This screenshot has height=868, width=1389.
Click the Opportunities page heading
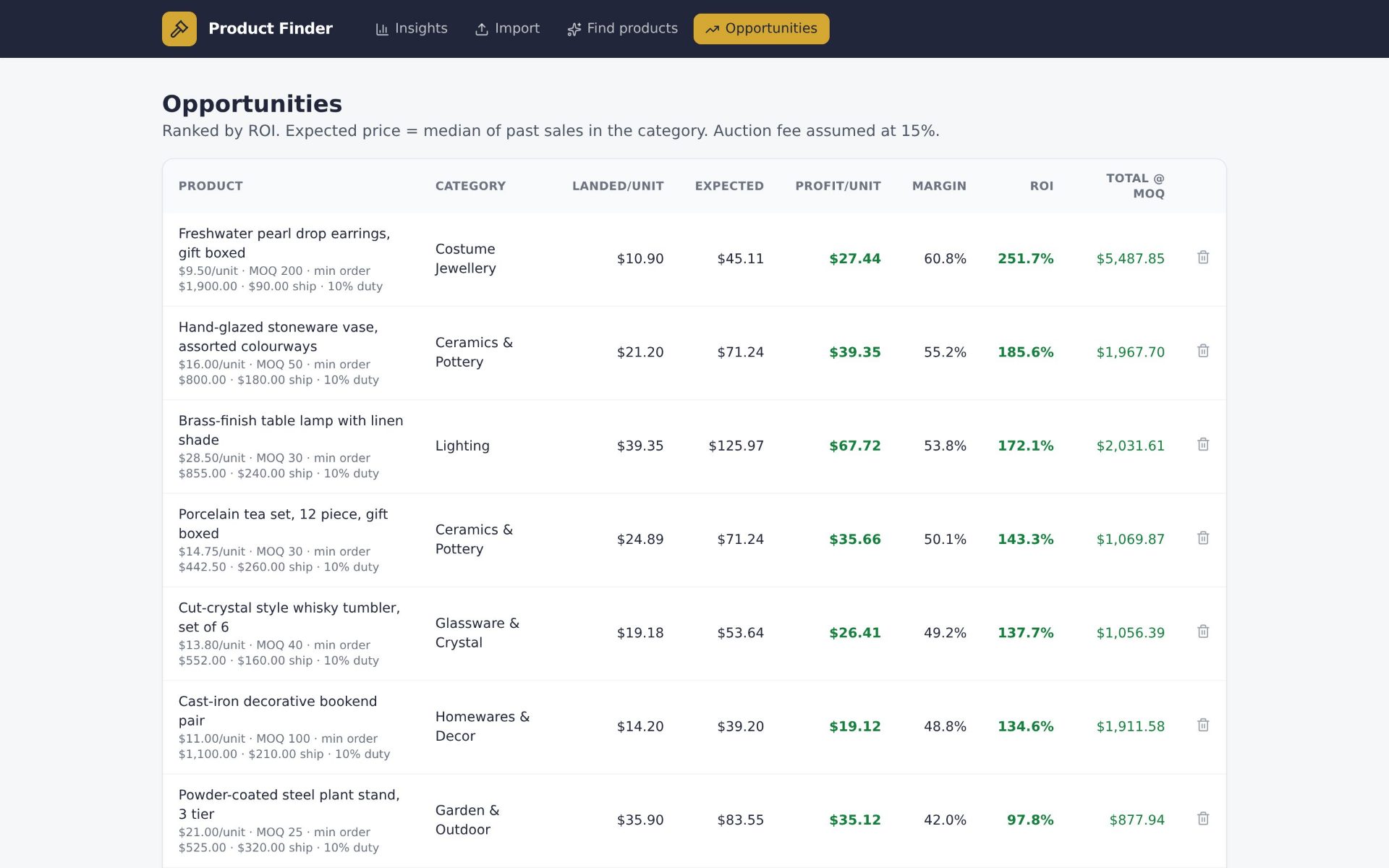(x=252, y=103)
